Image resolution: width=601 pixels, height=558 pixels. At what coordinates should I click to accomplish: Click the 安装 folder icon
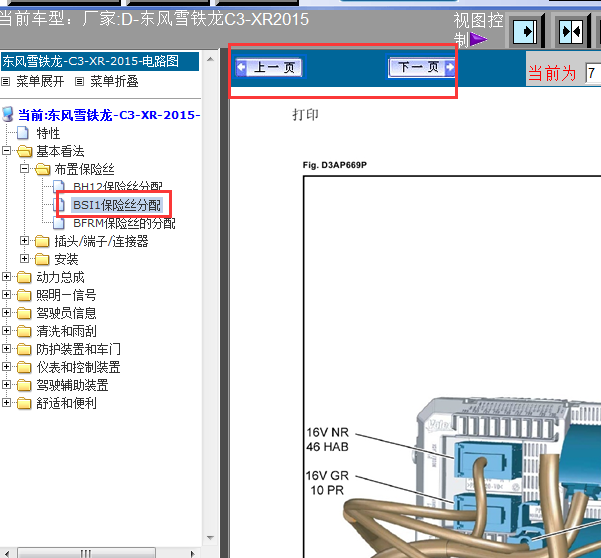pyautogui.click(x=42, y=259)
